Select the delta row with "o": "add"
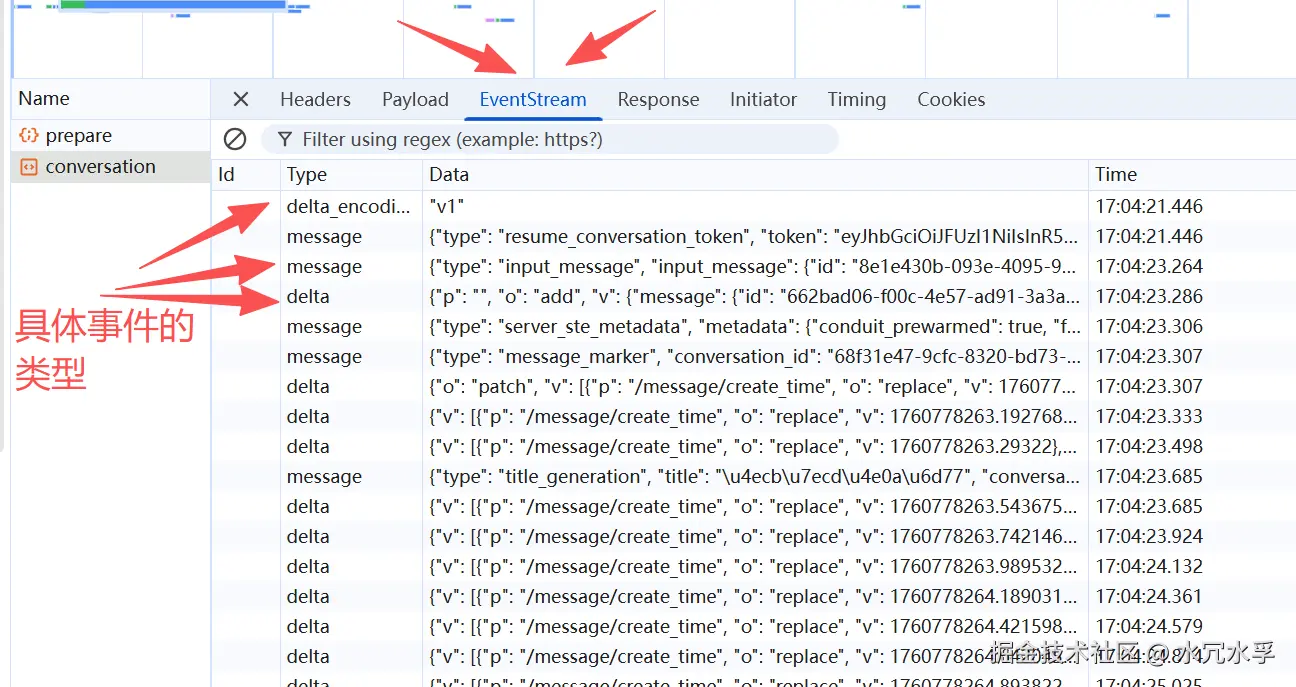 753,296
